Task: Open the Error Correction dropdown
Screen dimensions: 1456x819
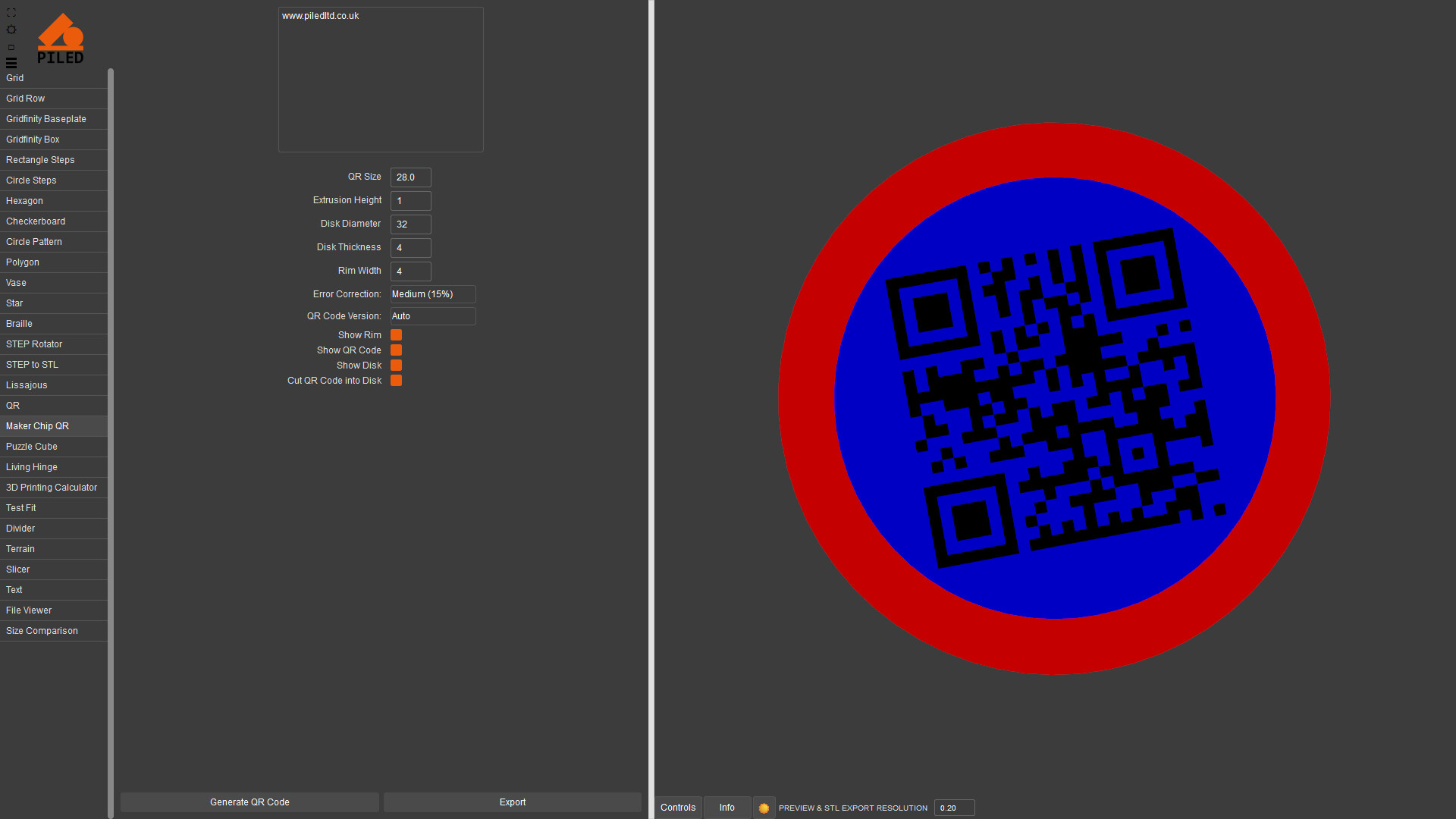Action: [x=432, y=294]
